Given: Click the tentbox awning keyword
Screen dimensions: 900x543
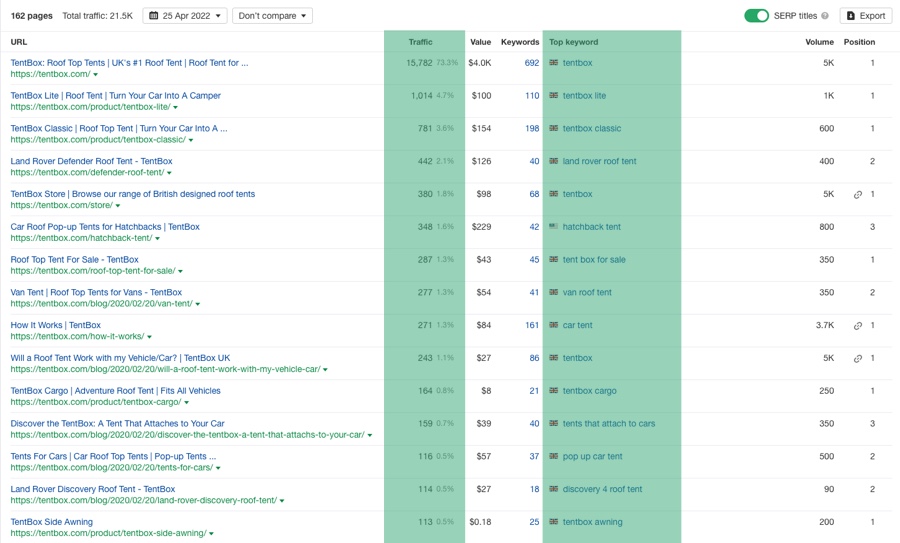Looking at the screenshot, I should [x=592, y=521].
